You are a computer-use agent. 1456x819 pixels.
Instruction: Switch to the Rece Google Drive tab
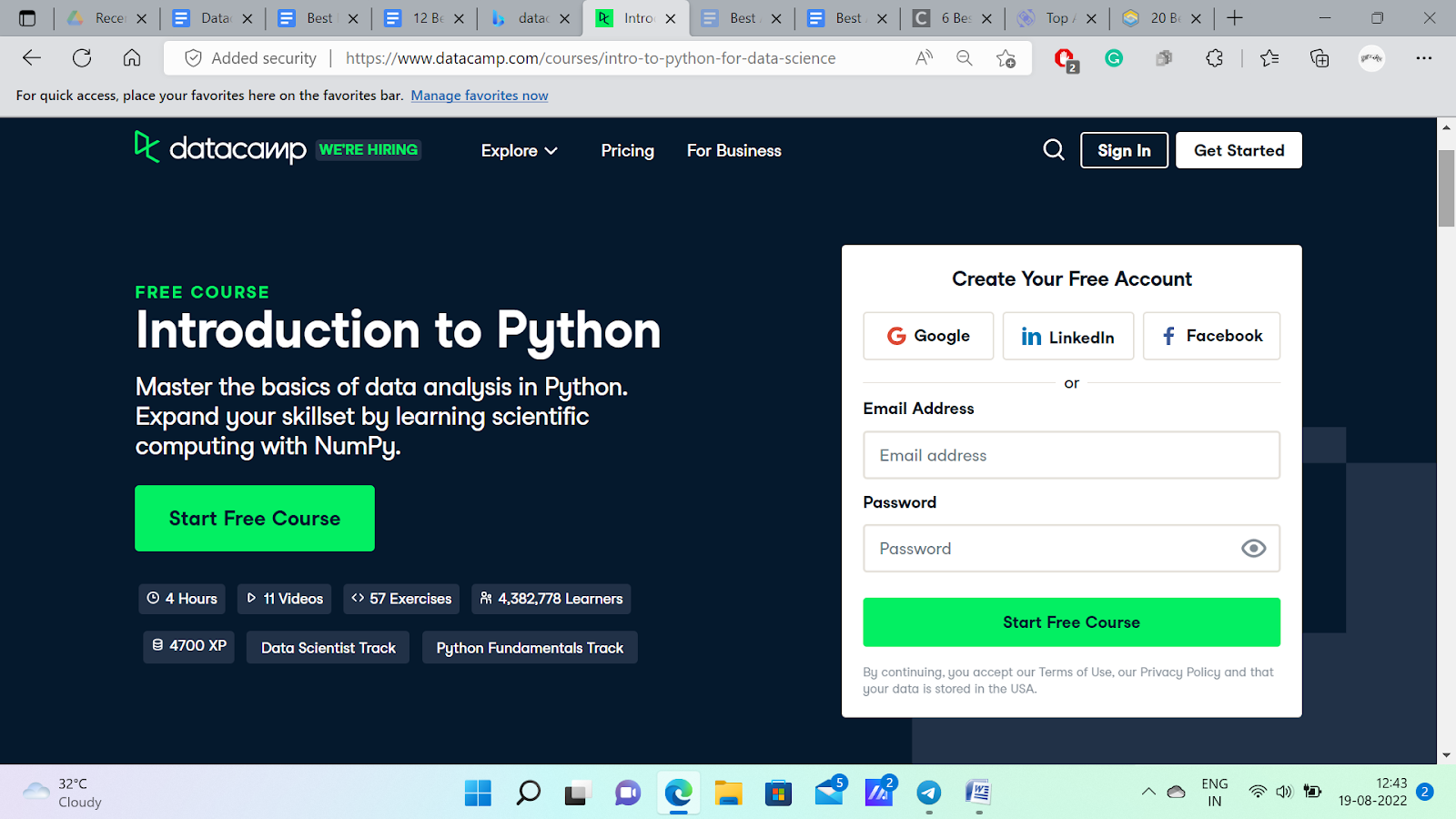click(108, 18)
